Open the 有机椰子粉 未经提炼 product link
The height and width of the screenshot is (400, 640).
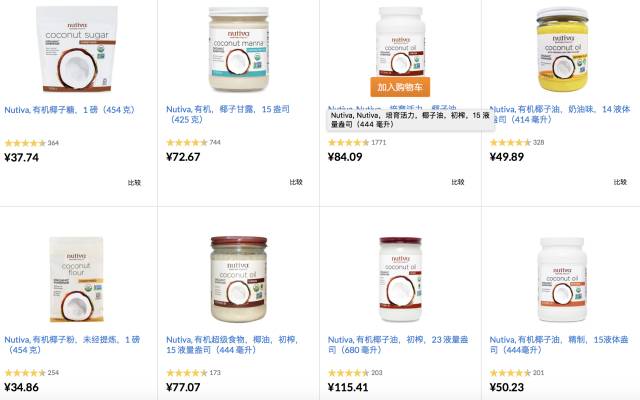click(x=72, y=344)
